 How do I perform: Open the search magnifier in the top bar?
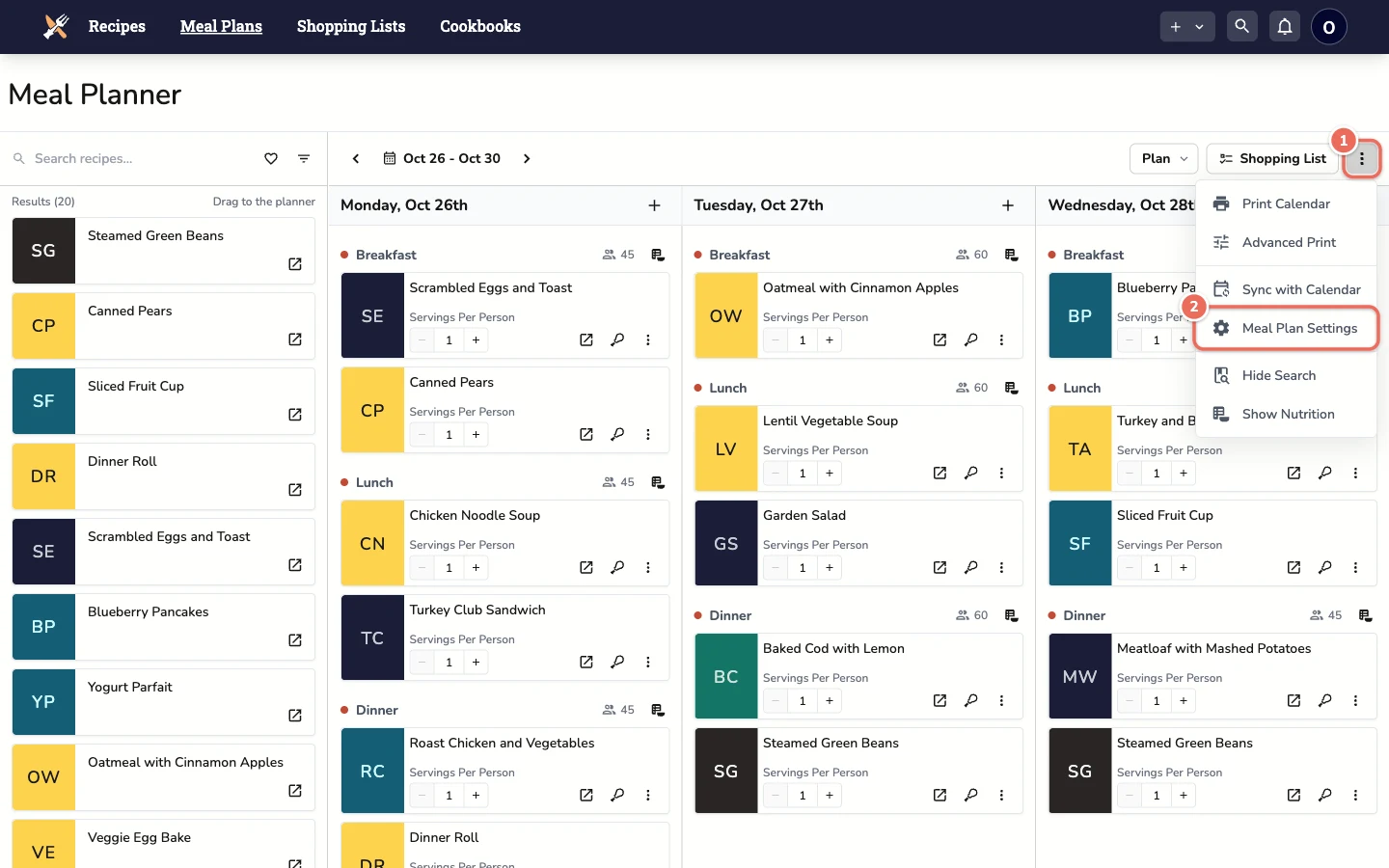click(x=1242, y=27)
